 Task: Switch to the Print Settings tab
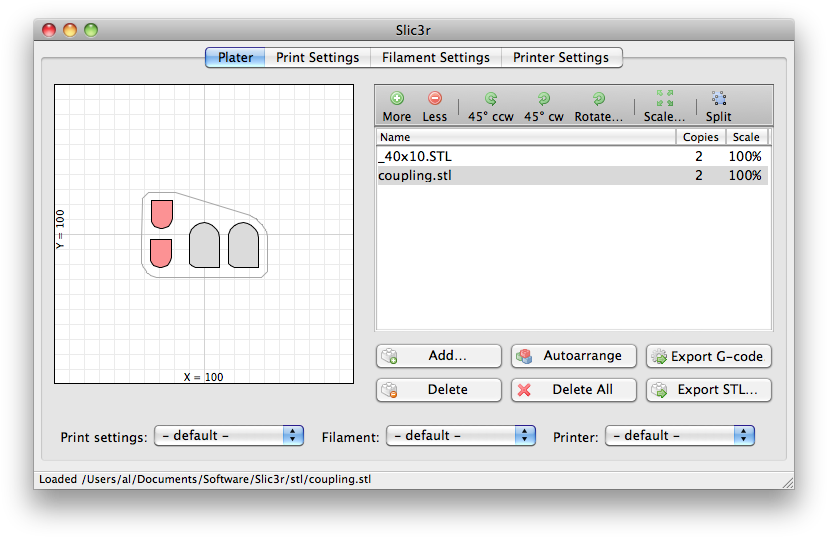click(317, 58)
